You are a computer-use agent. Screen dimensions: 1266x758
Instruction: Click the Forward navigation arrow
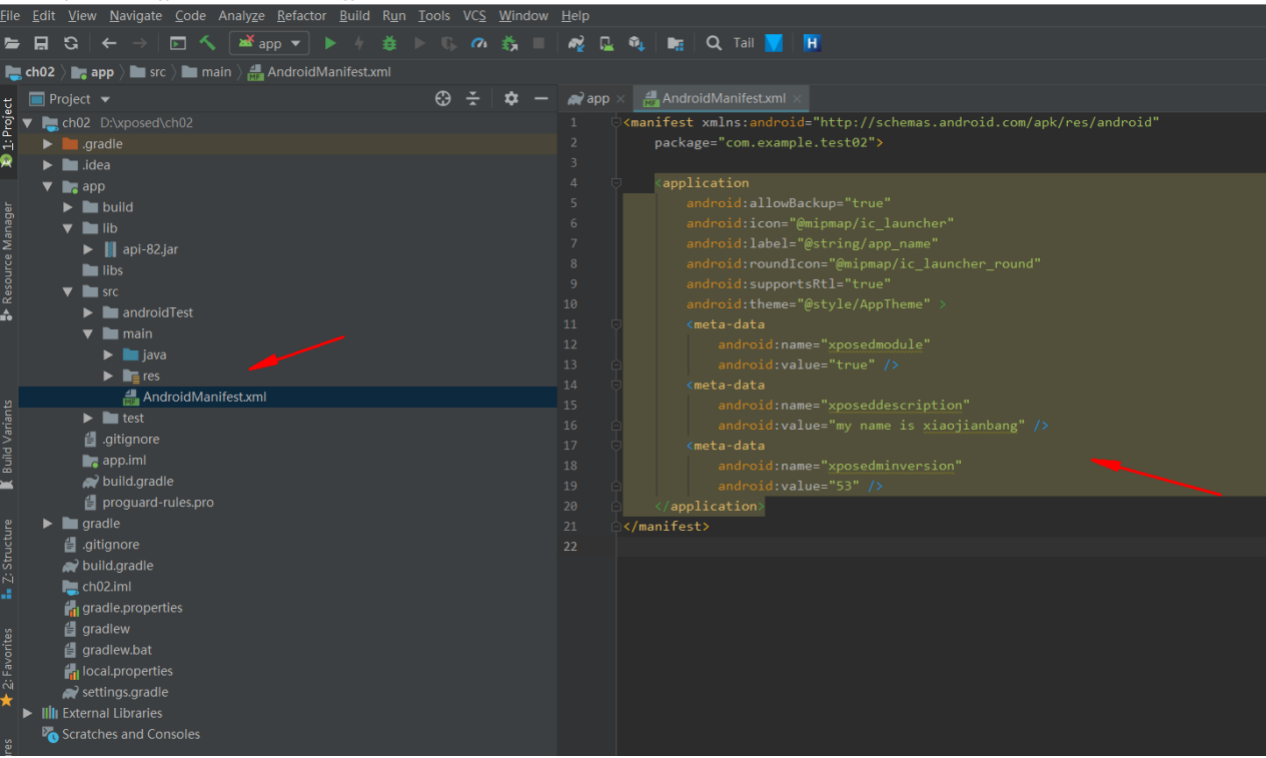[139, 43]
